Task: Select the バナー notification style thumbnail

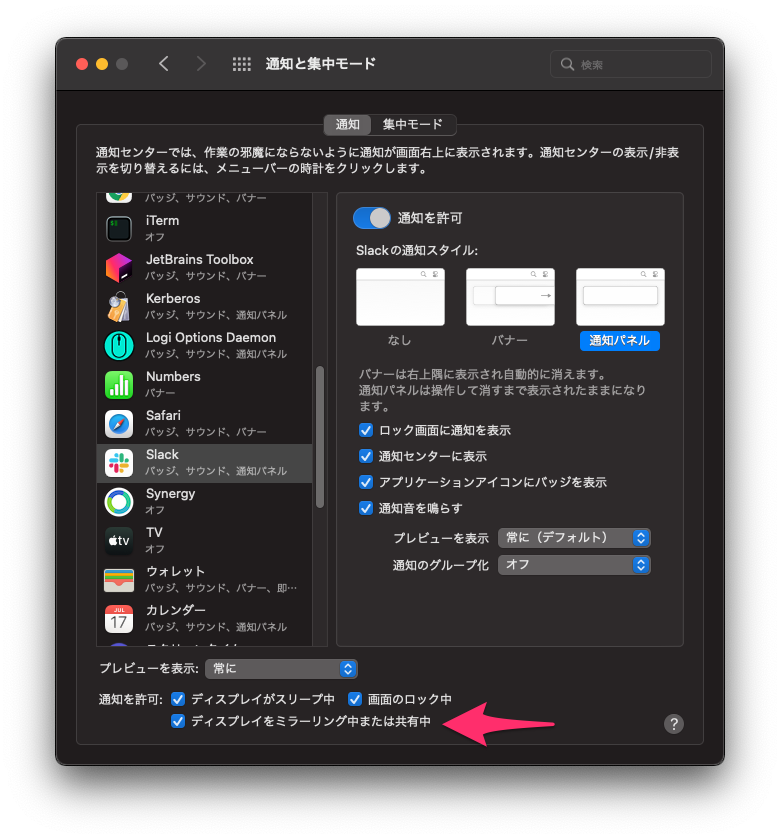Action: 510,297
